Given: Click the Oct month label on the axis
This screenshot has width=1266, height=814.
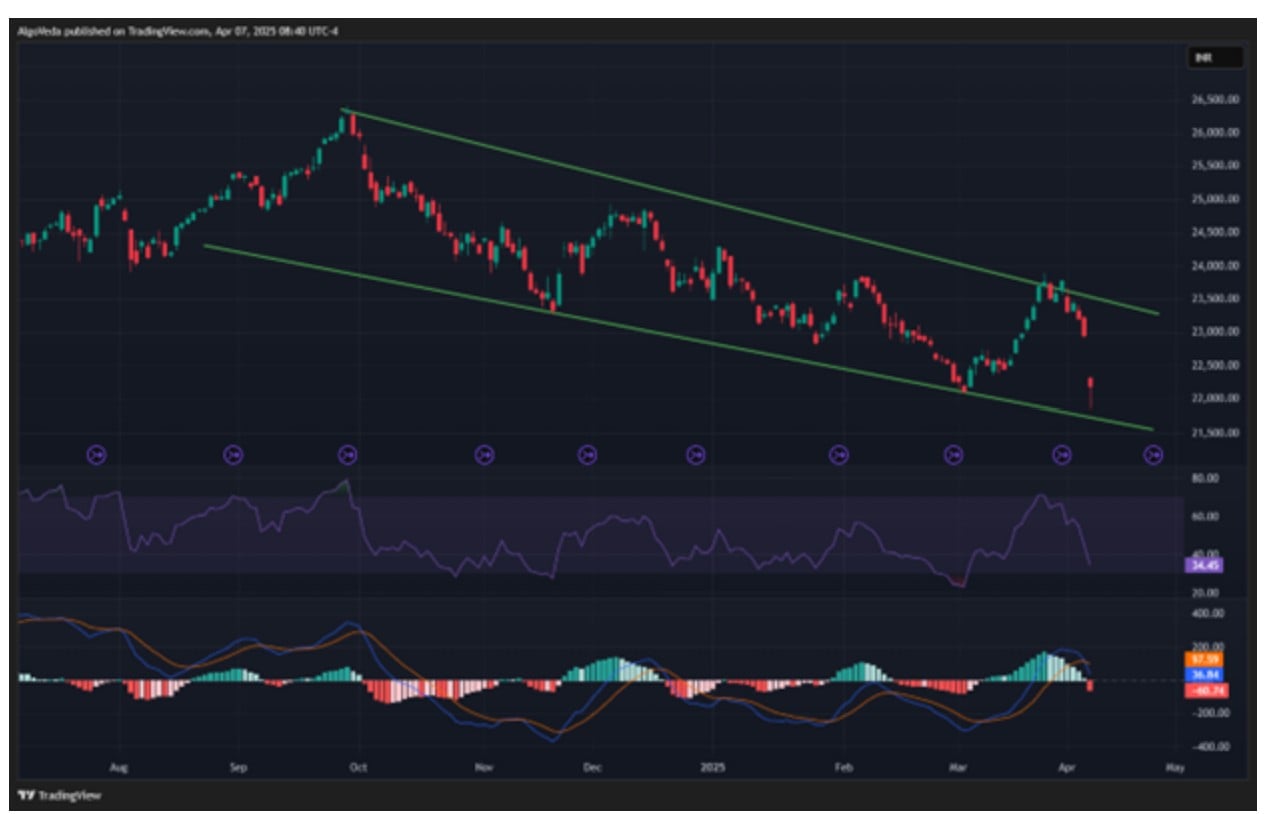Looking at the screenshot, I should [x=357, y=768].
